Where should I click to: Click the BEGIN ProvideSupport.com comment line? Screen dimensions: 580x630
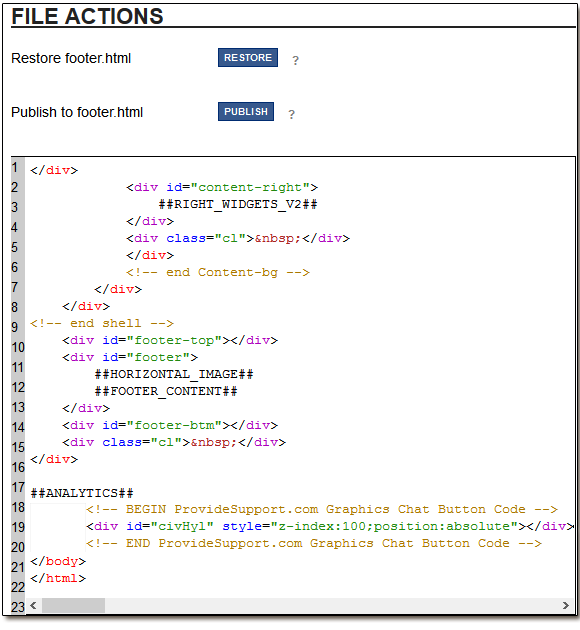322,509
